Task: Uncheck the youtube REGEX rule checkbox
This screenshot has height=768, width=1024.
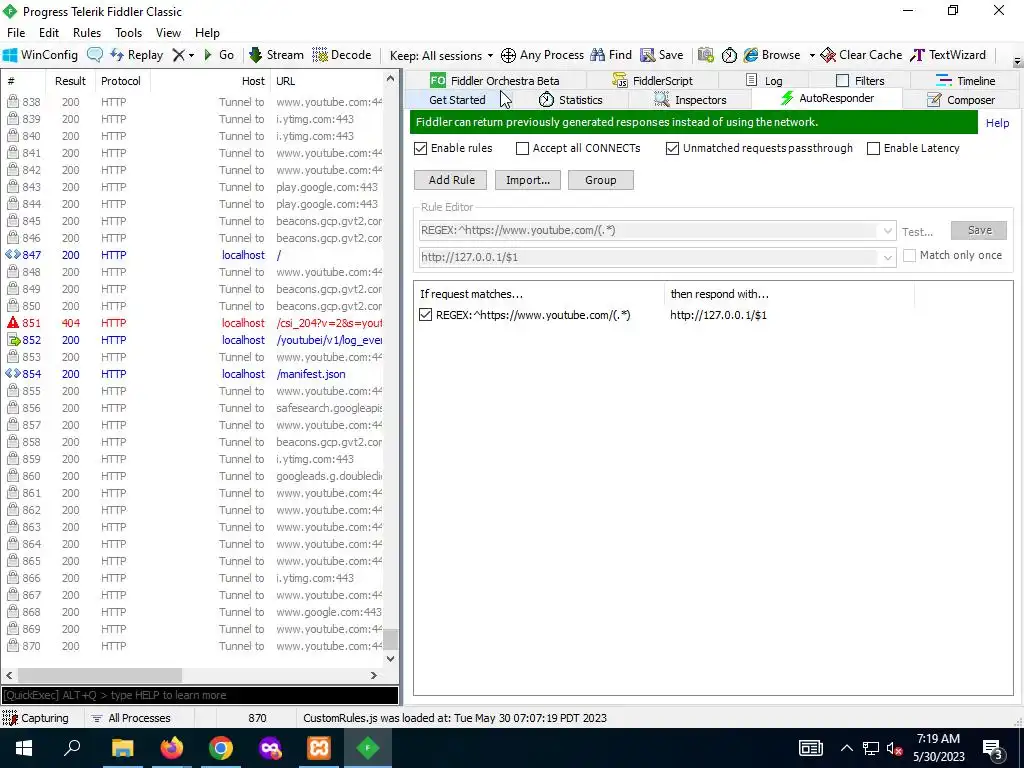Action: [x=426, y=315]
